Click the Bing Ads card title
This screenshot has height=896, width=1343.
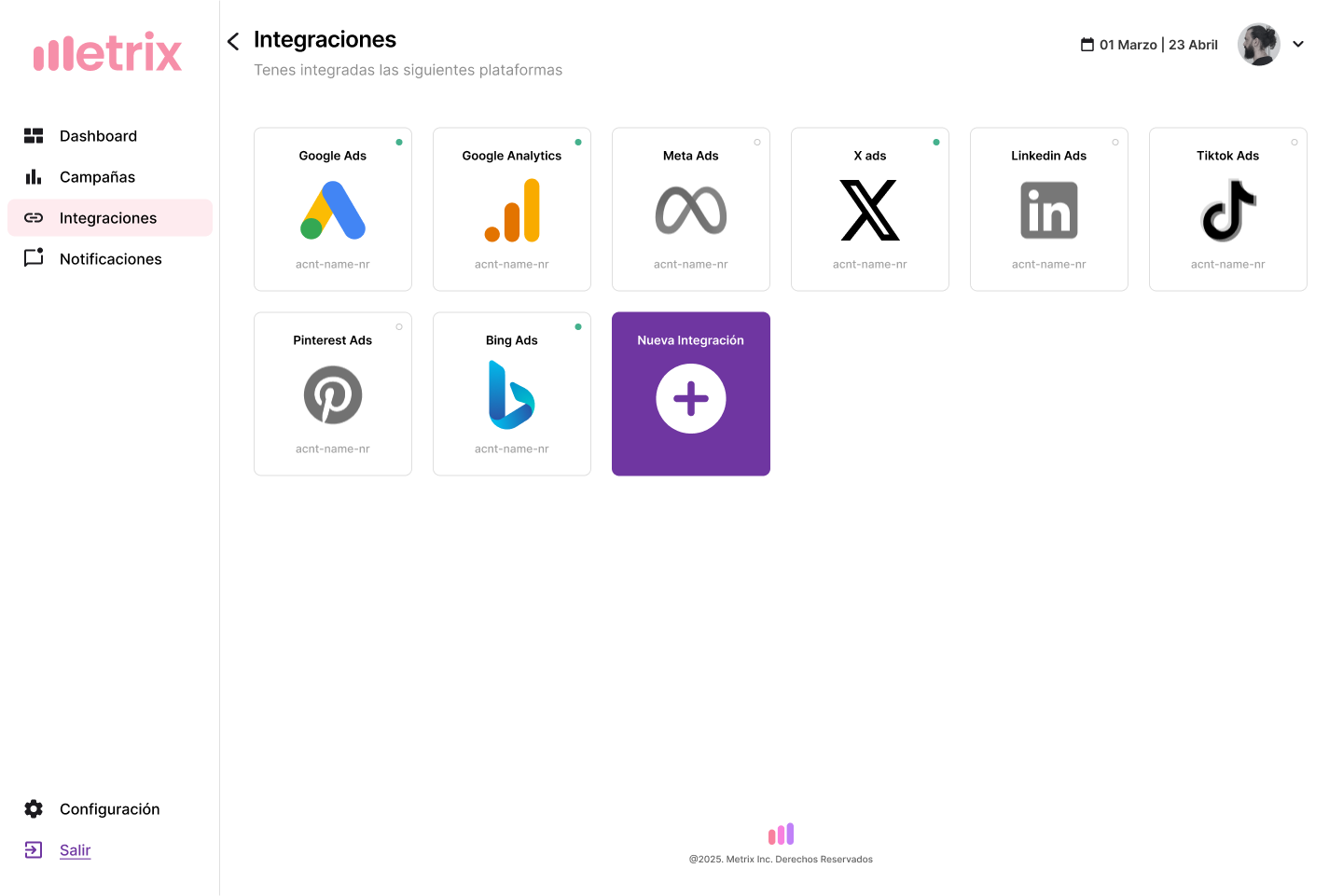point(512,340)
